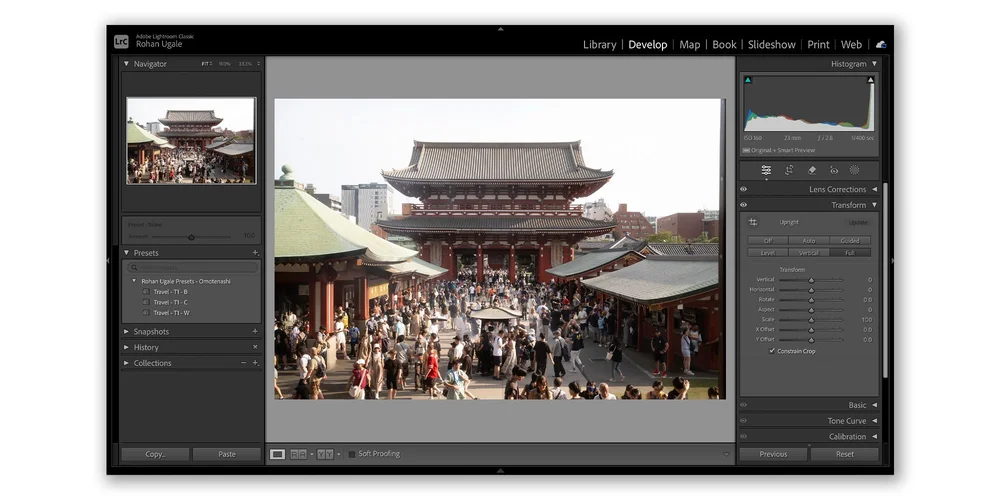
Task: Click the Navigator preview thumbnail
Action: (x=191, y=140)
